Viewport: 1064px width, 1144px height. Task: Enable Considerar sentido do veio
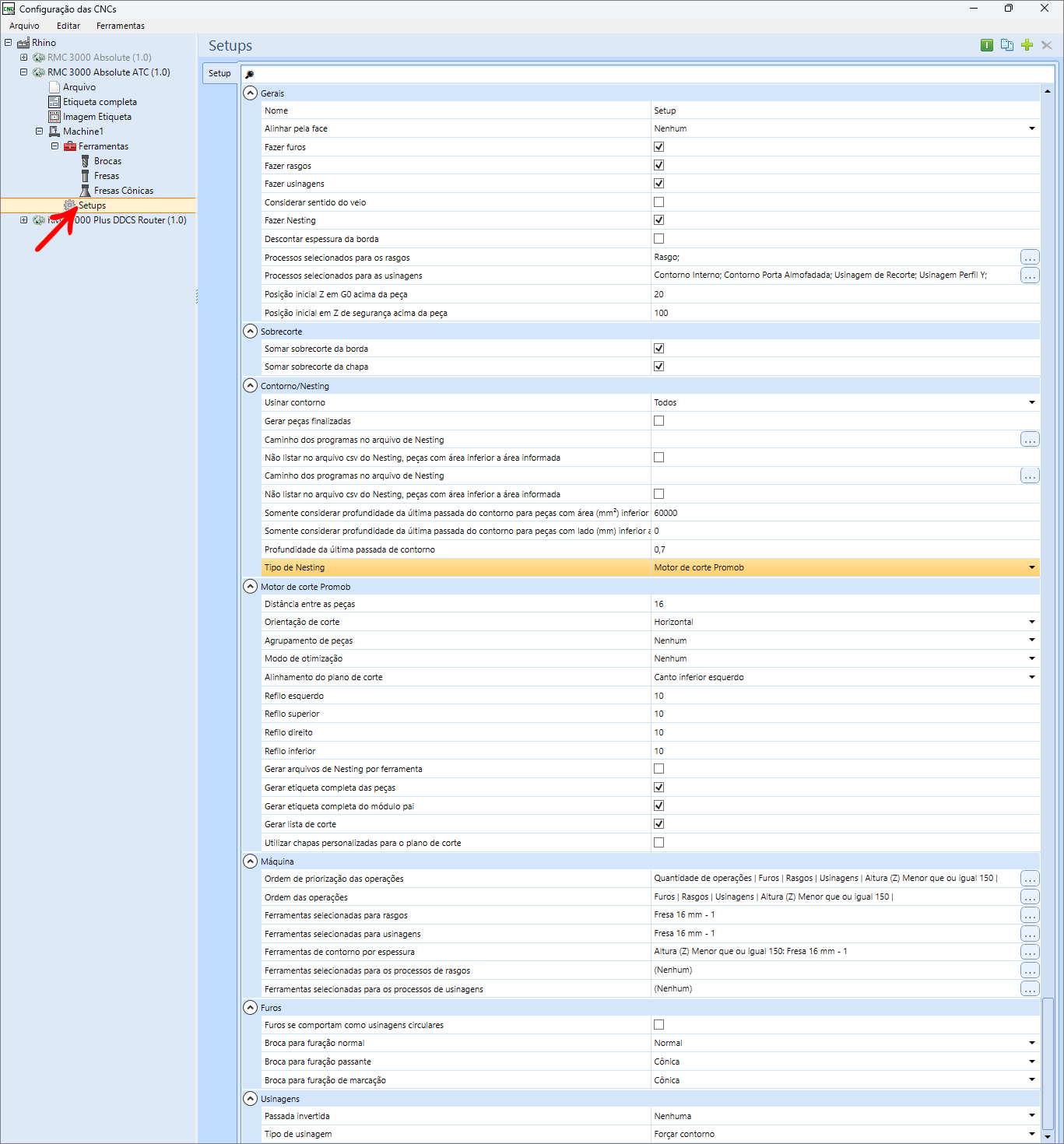659,202
